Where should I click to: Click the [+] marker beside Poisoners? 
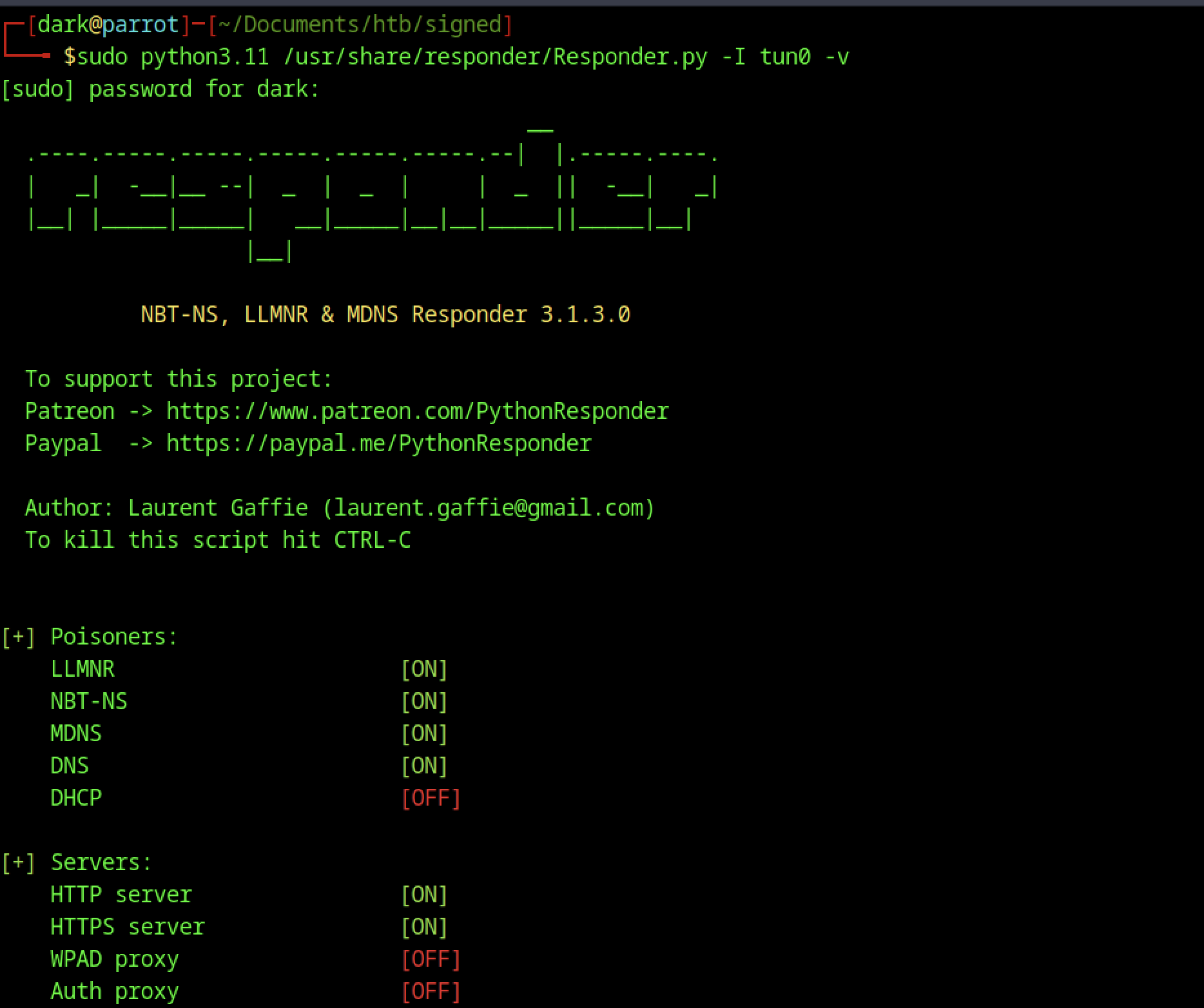tap(18, 637)
